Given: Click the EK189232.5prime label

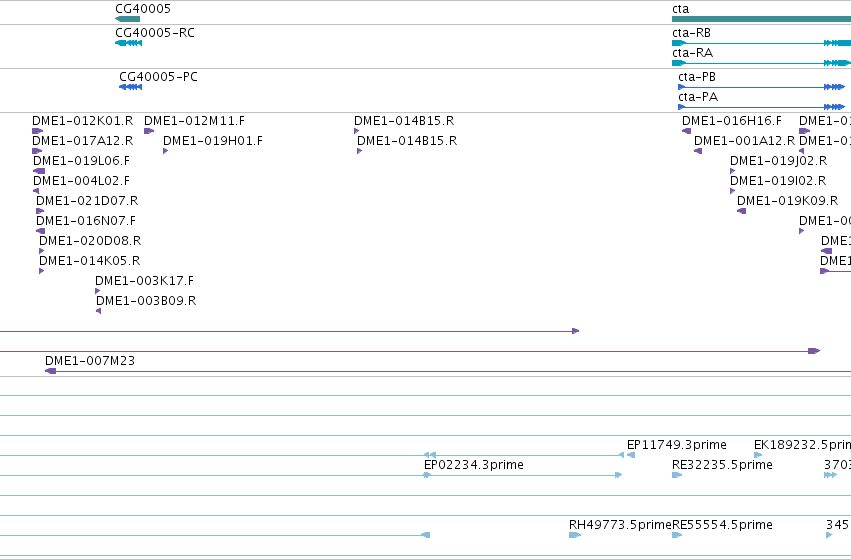Looking at the screenshot, I should coord(802,445).
